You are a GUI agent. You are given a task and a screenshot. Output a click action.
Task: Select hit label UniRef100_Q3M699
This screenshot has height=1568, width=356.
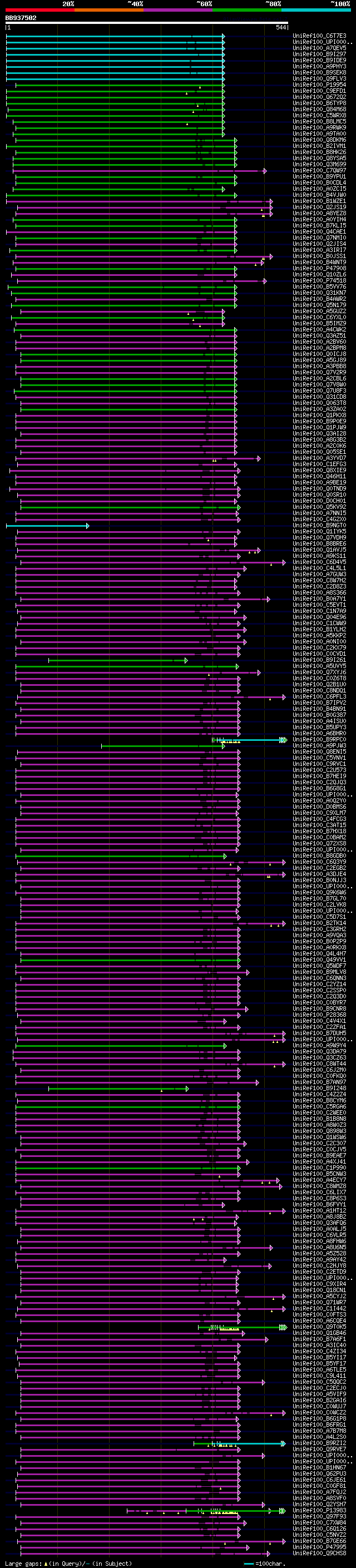tap(319, 164)
